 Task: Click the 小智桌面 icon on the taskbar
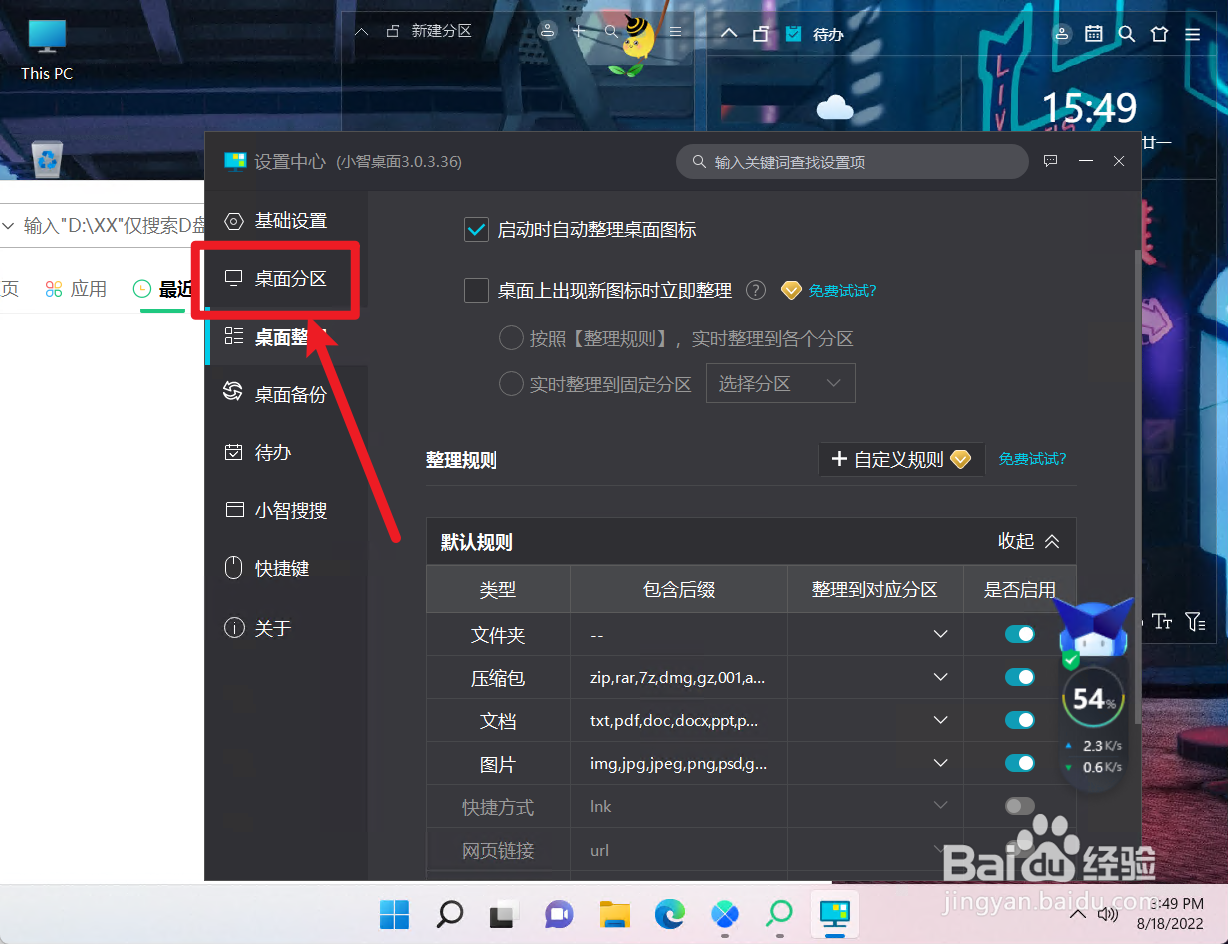tap(834, 913)
